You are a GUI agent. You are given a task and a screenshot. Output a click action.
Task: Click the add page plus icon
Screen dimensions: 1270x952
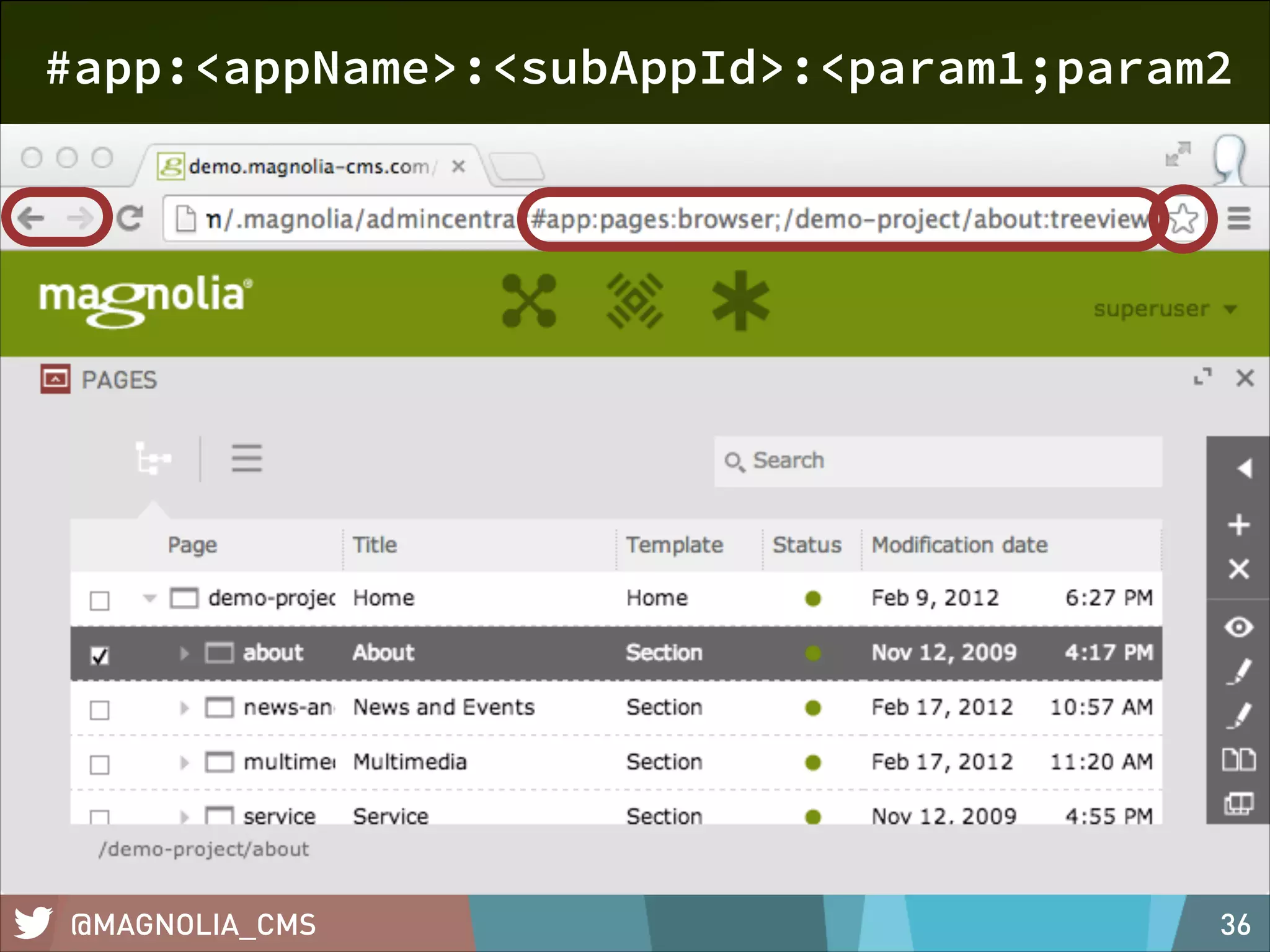pos(1238,525)
